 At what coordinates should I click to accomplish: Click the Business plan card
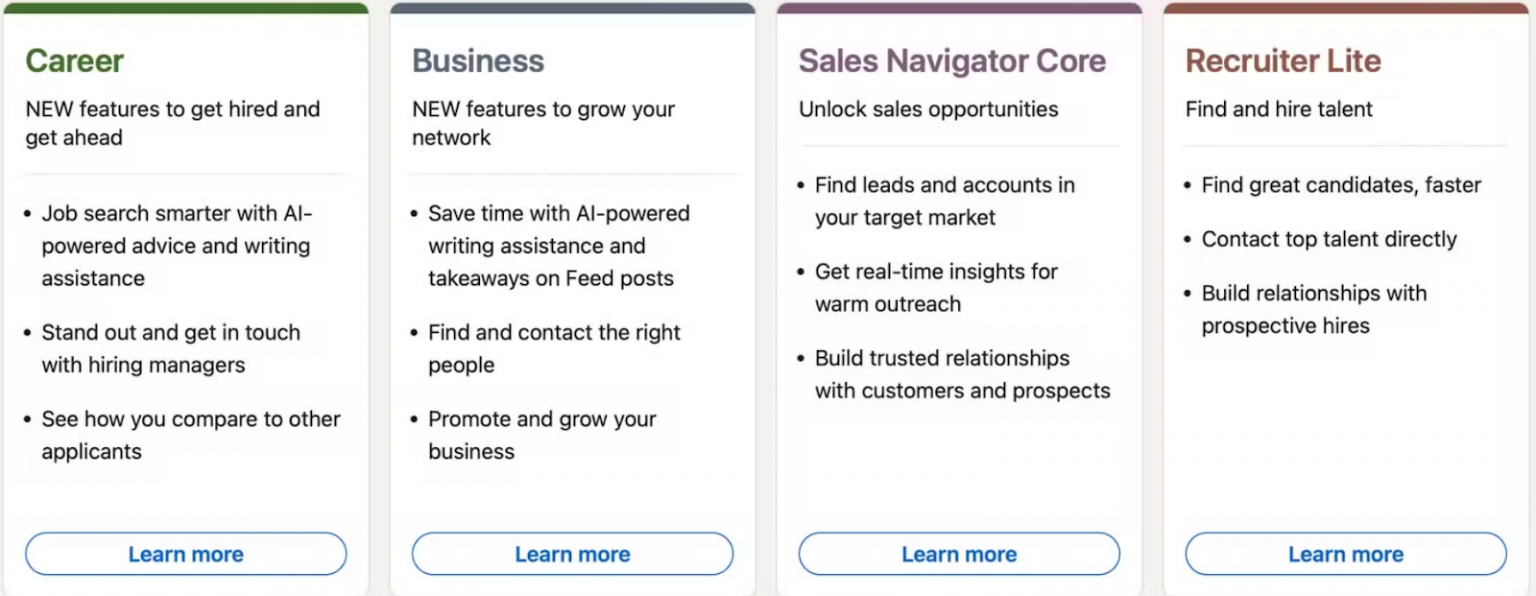572,300
